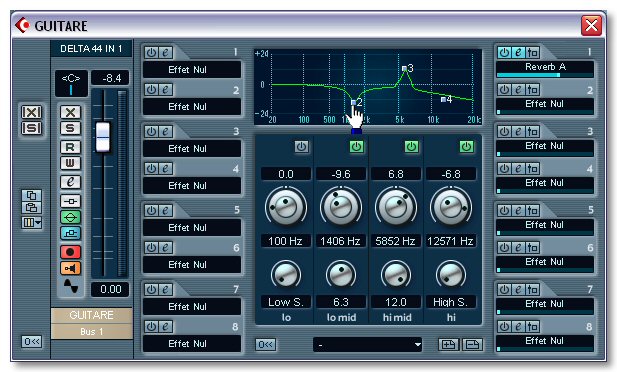Toggle pre-fader icon on send 1
The image size is (617, 372).
coord(532,52)
